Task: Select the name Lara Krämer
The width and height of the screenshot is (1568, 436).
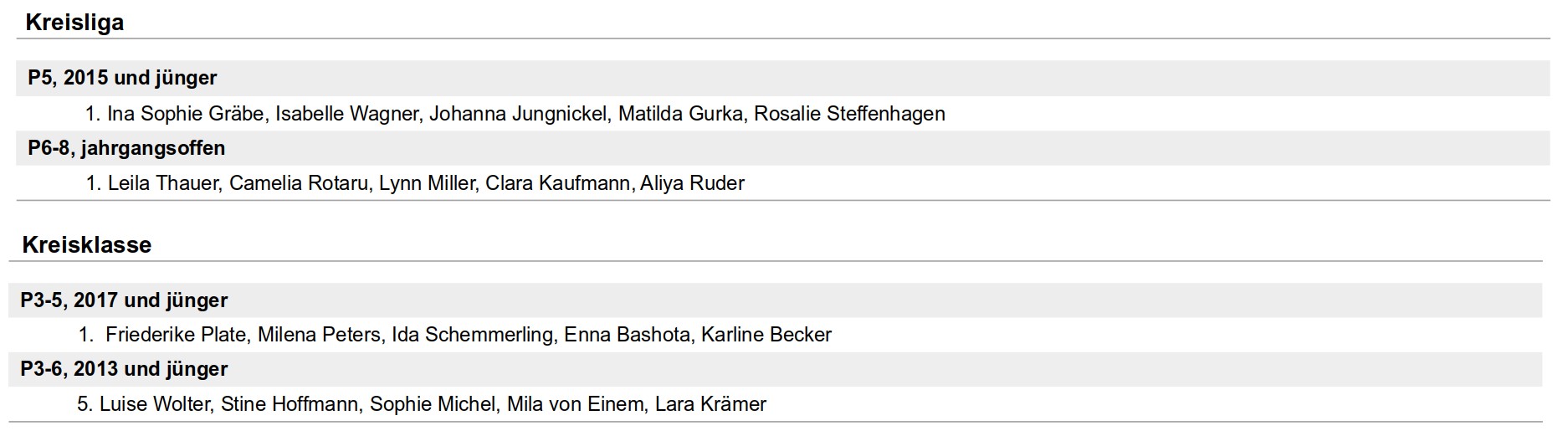Action: point(710,404)
